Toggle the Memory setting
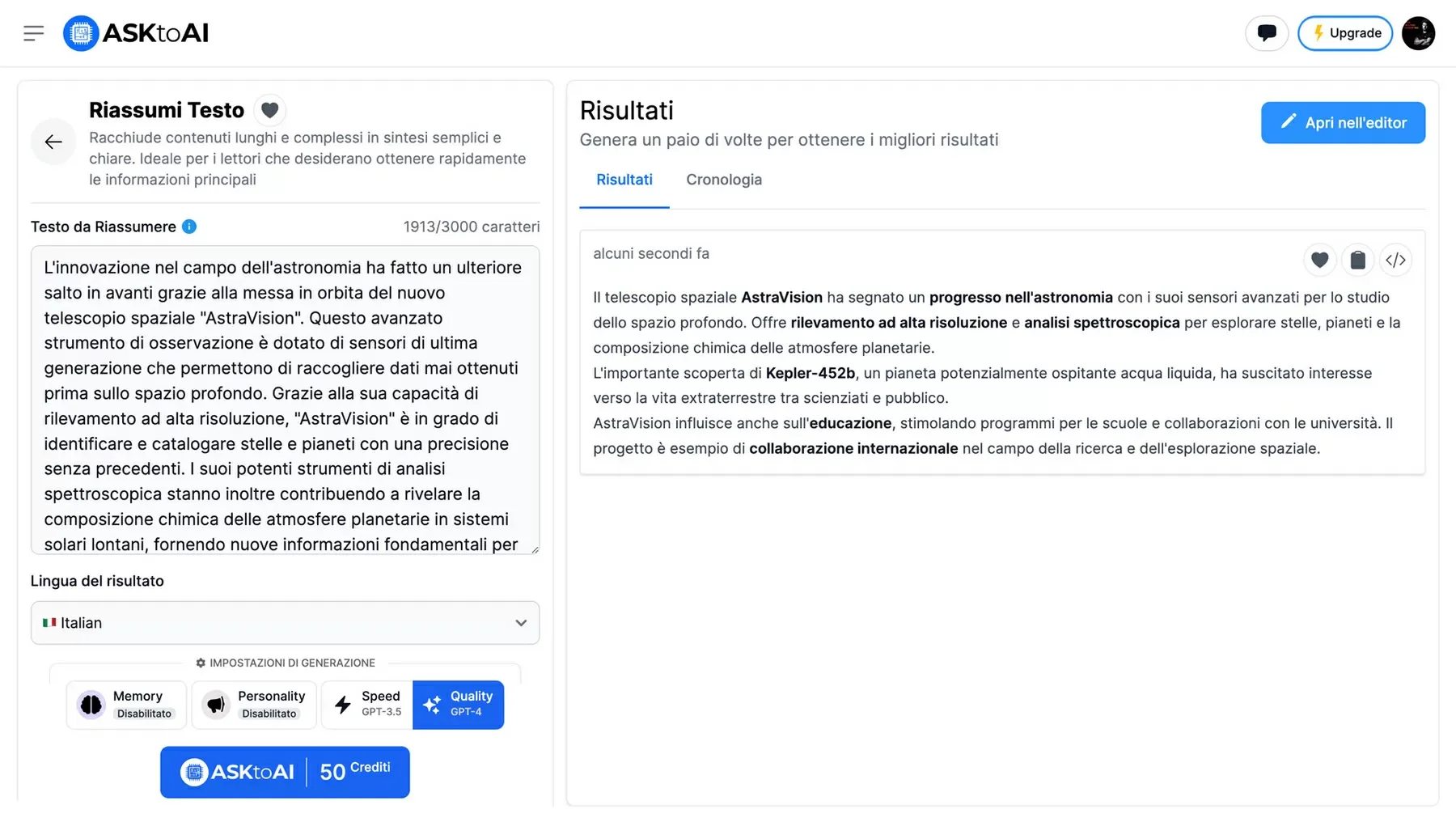 click(126, 705)
